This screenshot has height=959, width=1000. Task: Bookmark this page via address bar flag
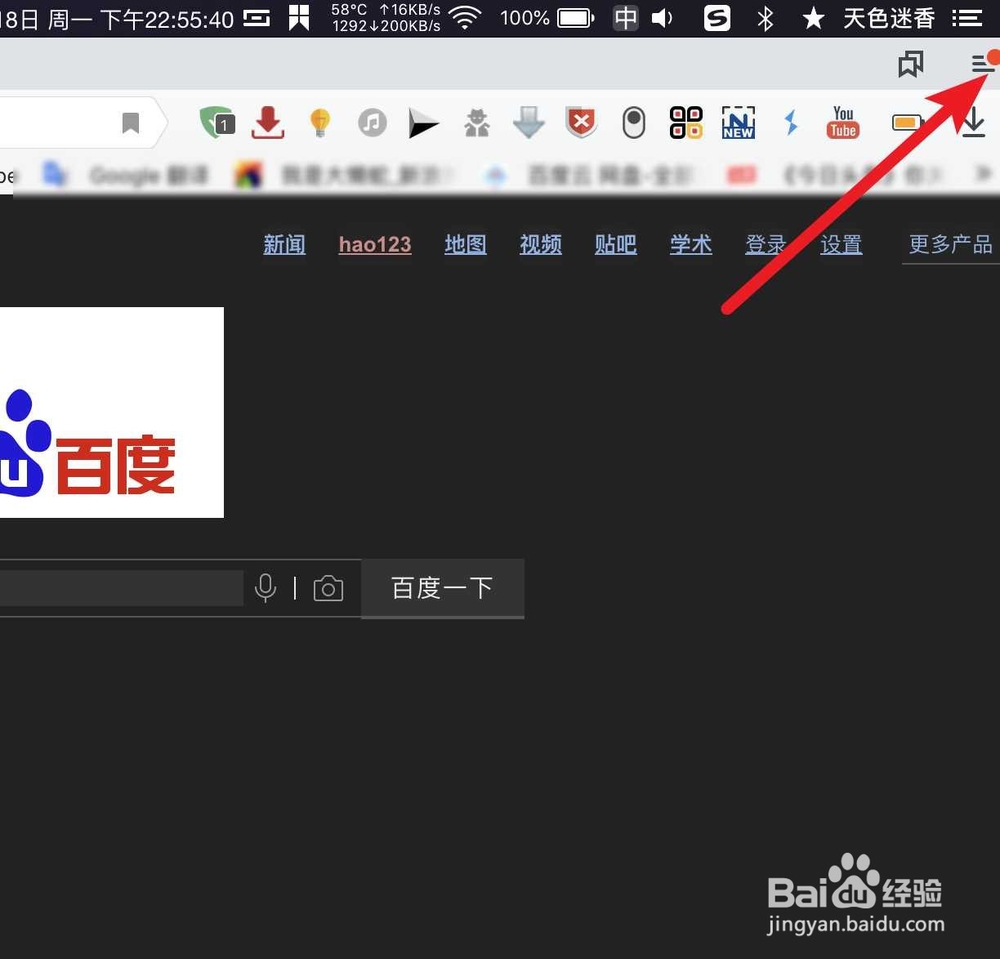coord(130,122)
